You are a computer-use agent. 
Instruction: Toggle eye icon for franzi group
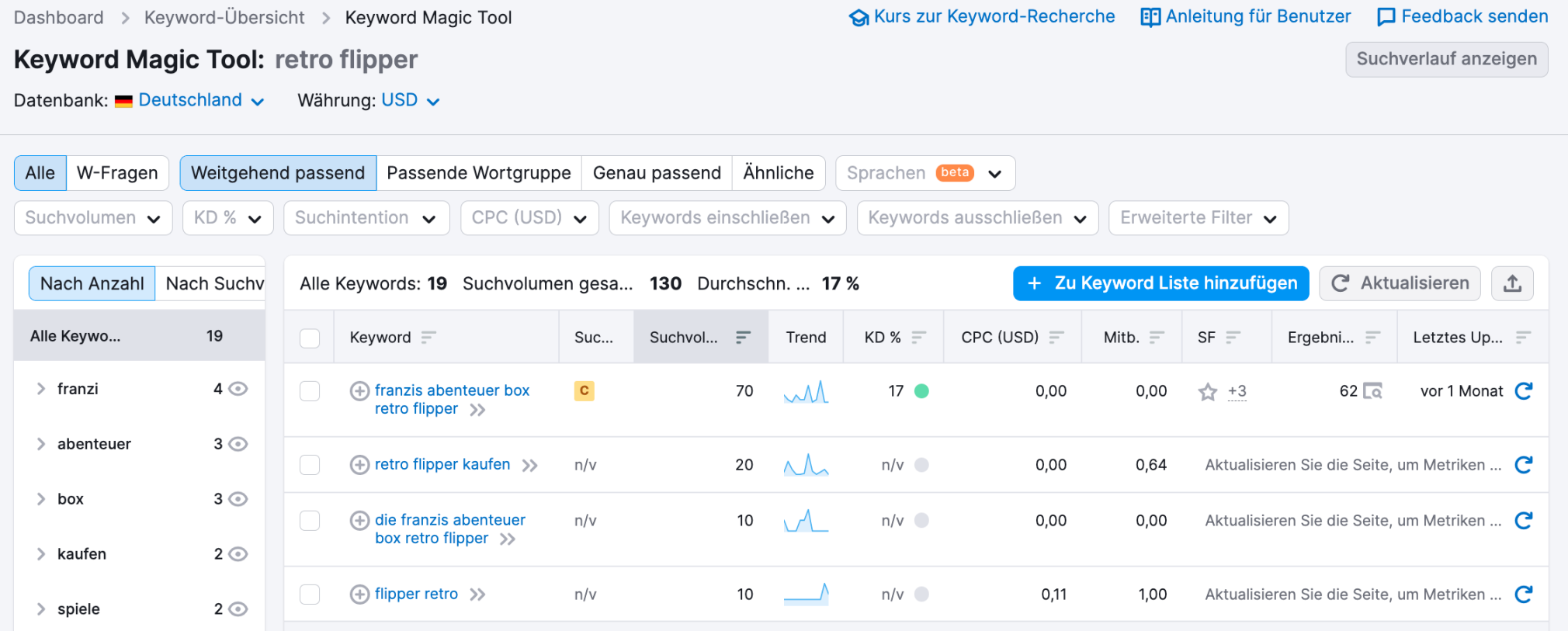[238, 389]
